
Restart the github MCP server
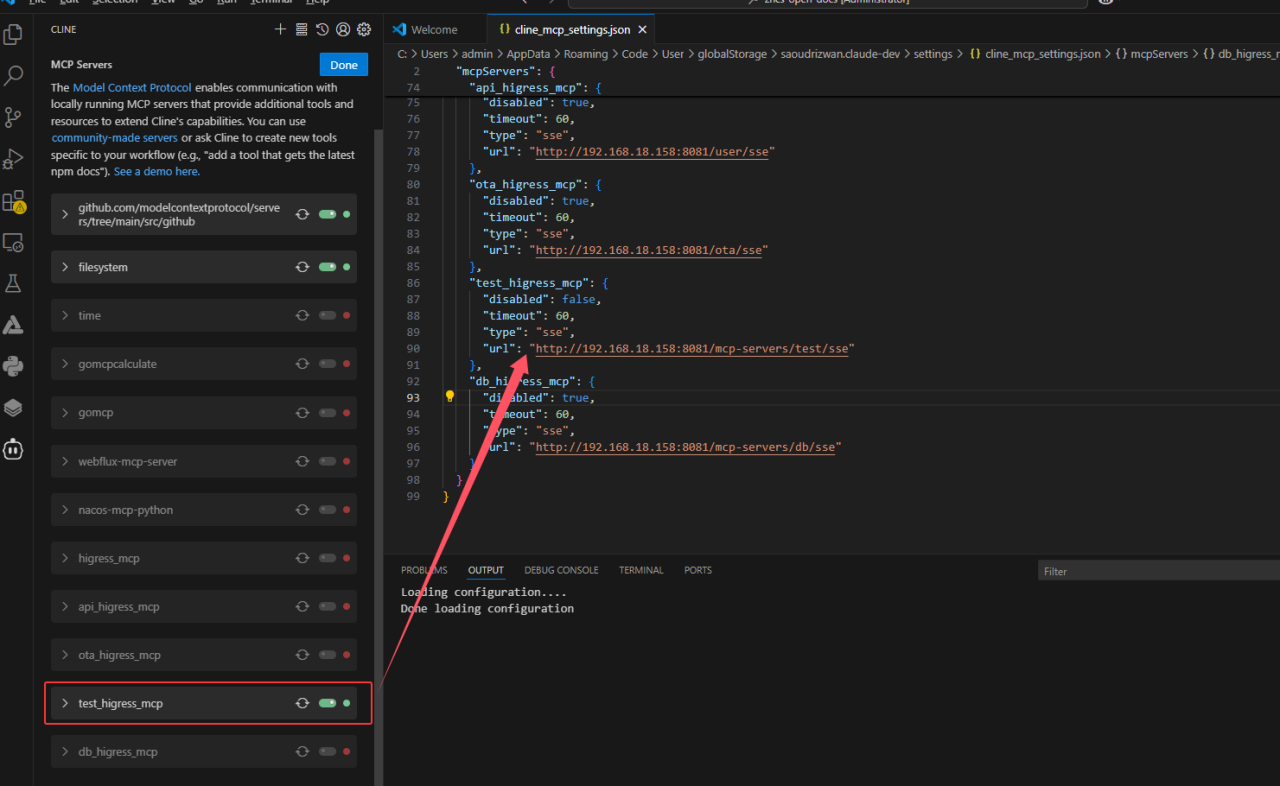(302, 214)
